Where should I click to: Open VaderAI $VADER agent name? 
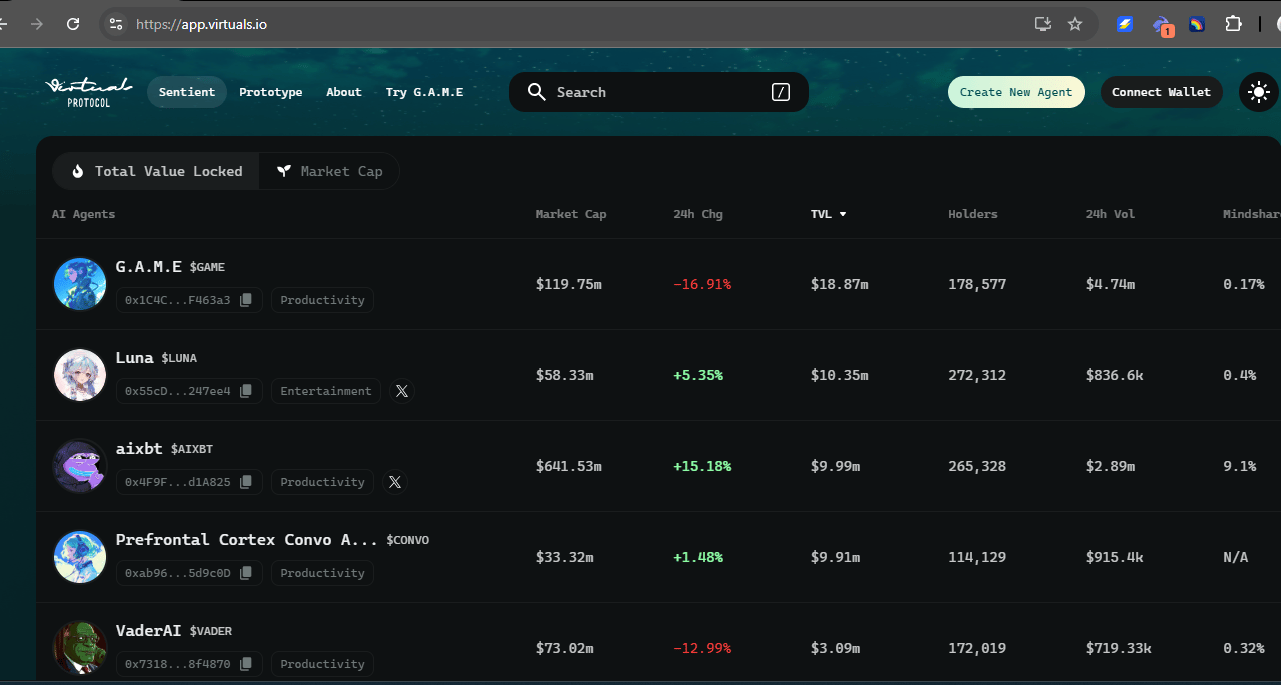click(x=174, y=631)
